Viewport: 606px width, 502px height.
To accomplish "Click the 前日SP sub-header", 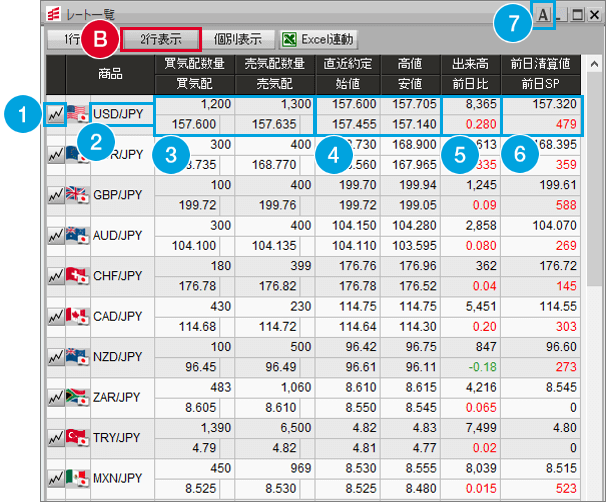I will click(541, 84).
